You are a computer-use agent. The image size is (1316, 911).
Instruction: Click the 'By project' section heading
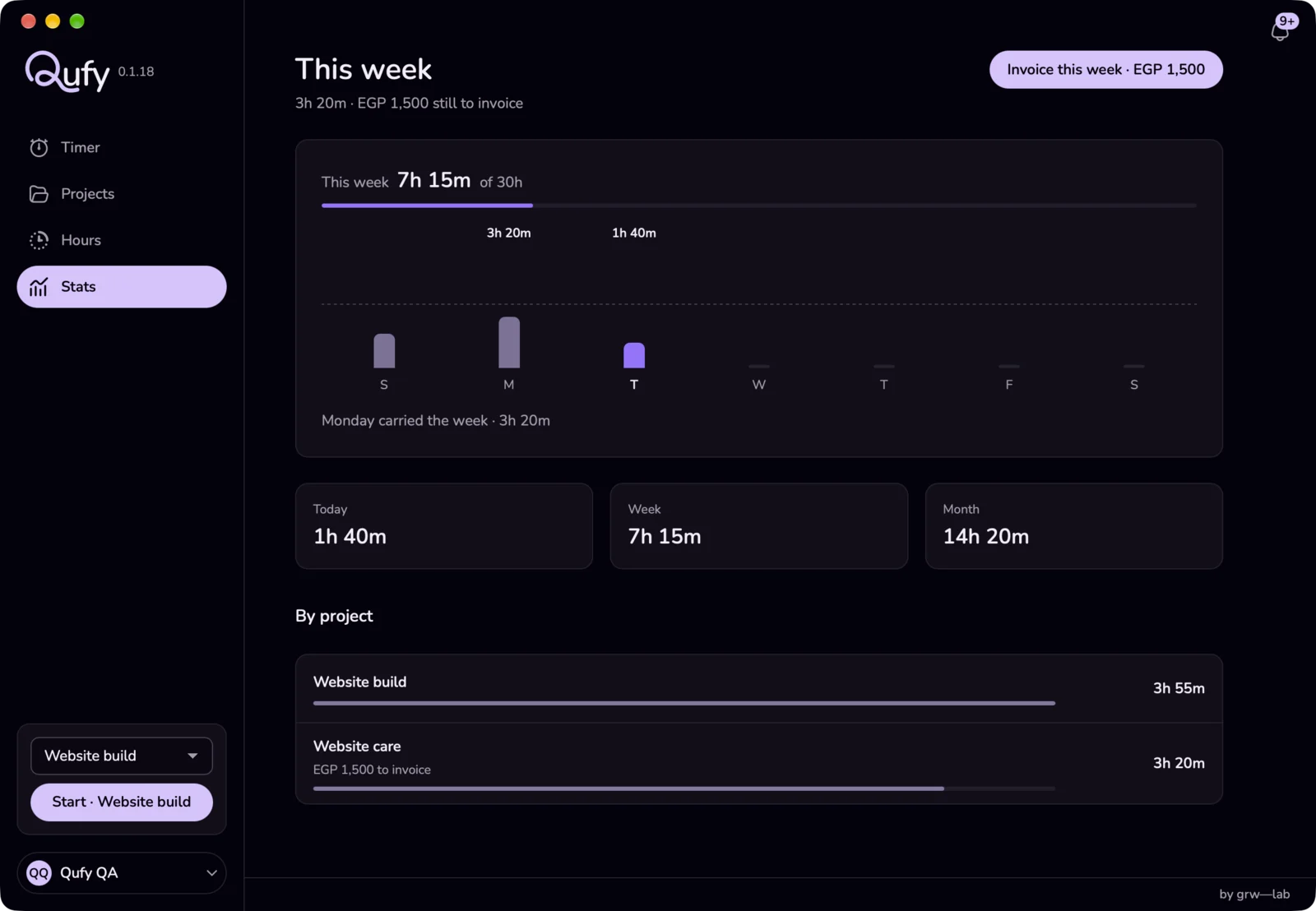(x=334, y=617)
